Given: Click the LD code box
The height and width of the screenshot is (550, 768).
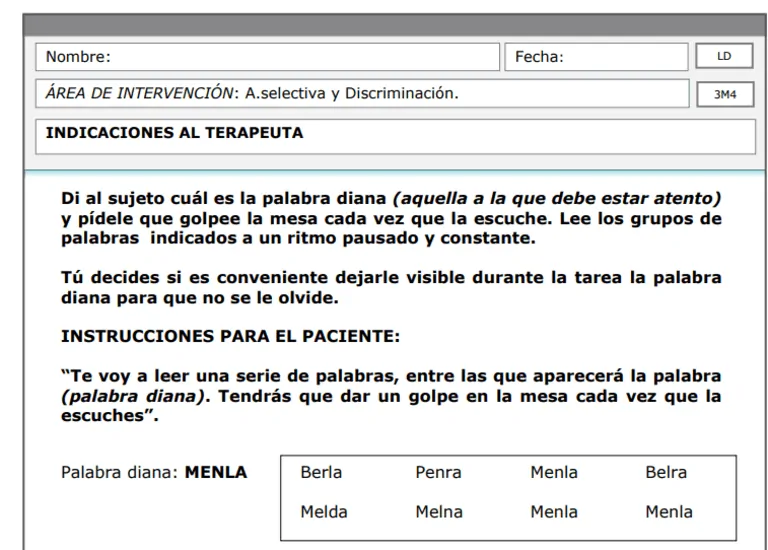Looking at the screenshot, I should tap(724, 57).
